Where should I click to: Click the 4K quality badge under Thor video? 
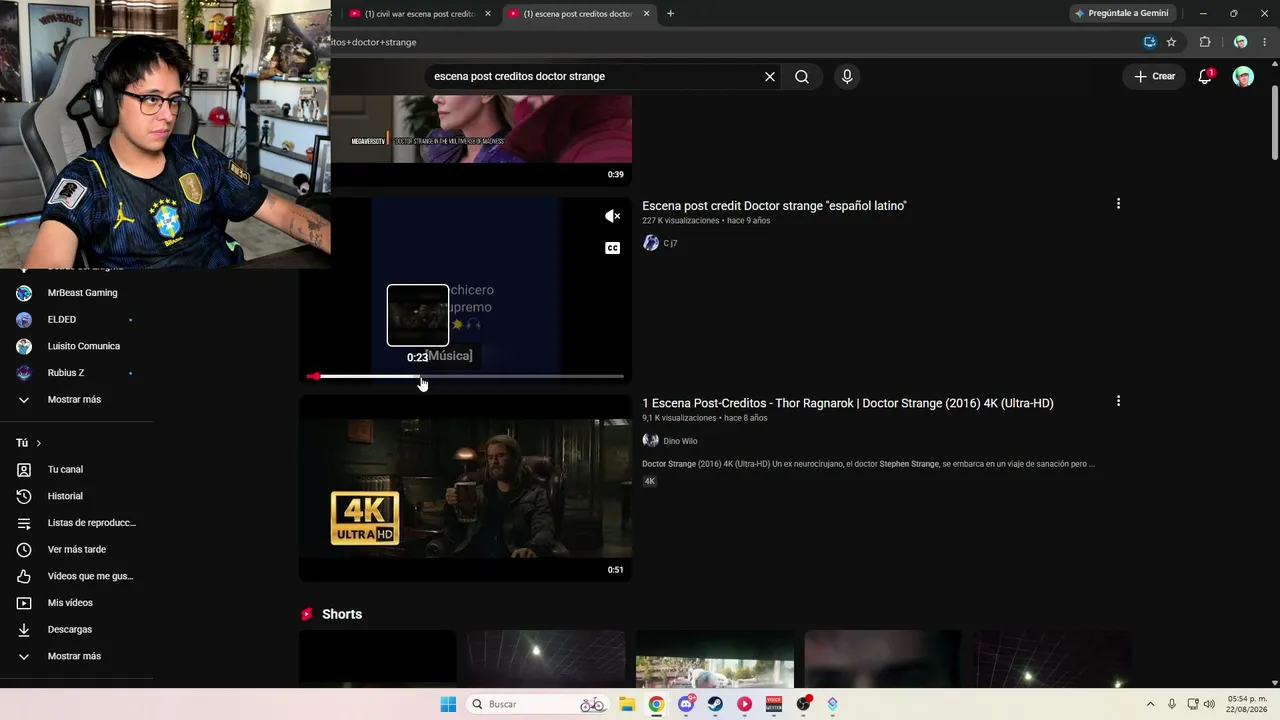(649, 481)
